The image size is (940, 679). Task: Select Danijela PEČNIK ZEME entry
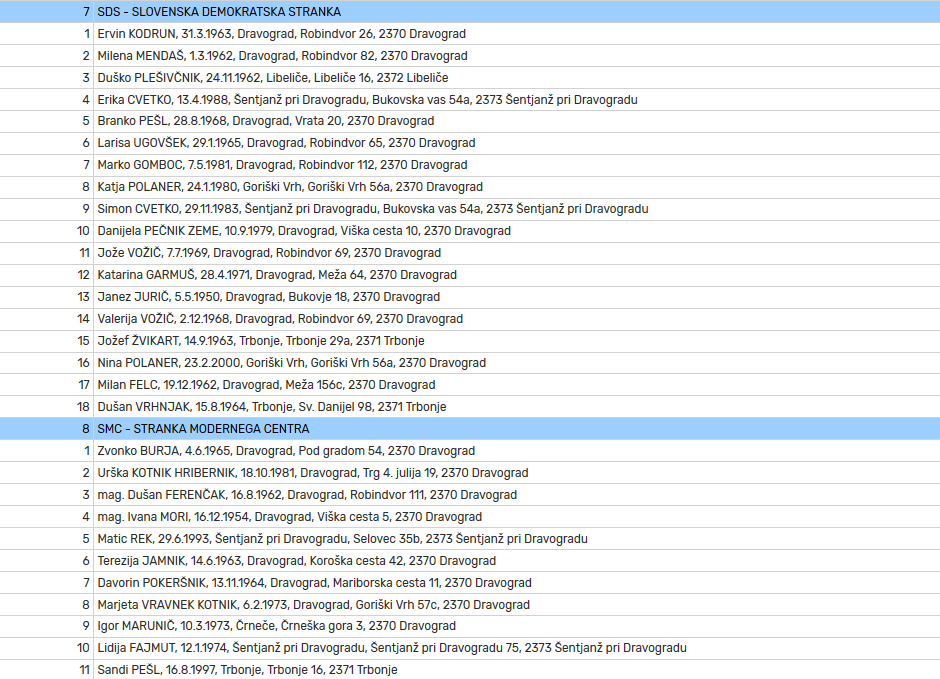(470, 231)
